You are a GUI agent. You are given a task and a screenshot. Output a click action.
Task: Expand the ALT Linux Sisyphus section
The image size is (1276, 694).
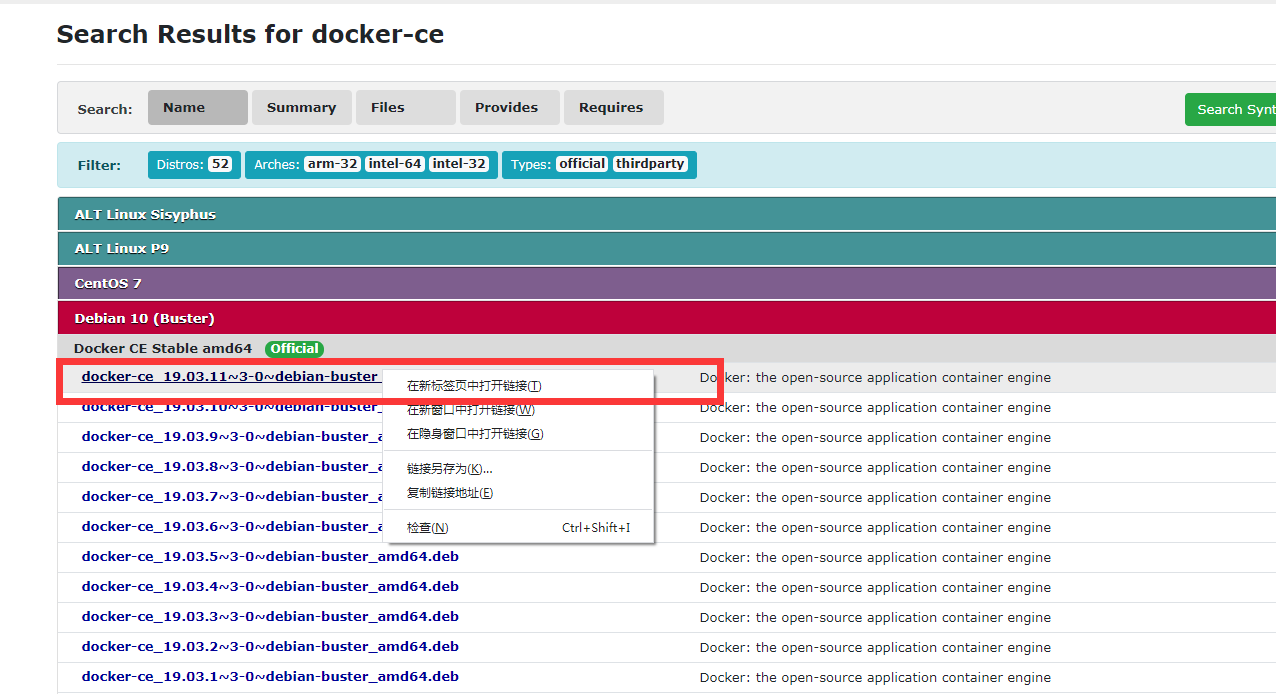(x=145, y=213)
